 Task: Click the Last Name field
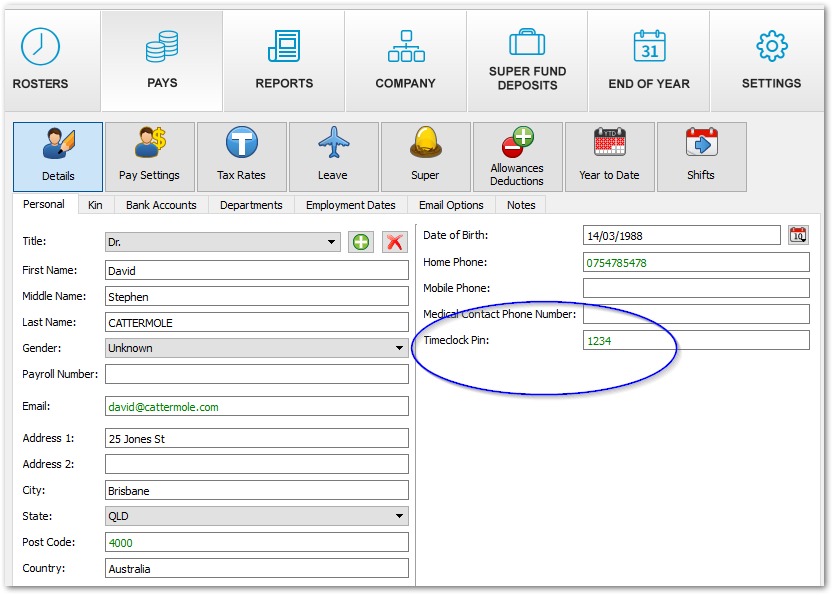click(x=257, y=322)
